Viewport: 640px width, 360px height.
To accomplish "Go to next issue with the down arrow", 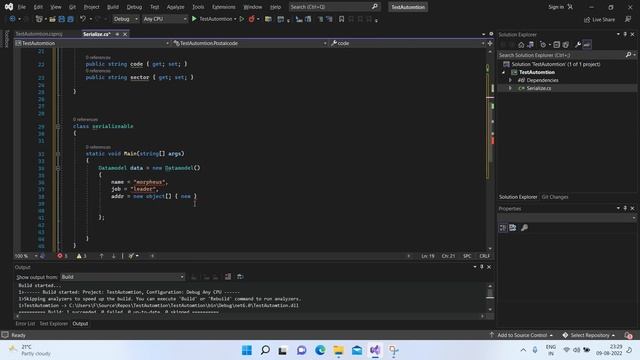I will pyautogui.click(x=113, y=256).
